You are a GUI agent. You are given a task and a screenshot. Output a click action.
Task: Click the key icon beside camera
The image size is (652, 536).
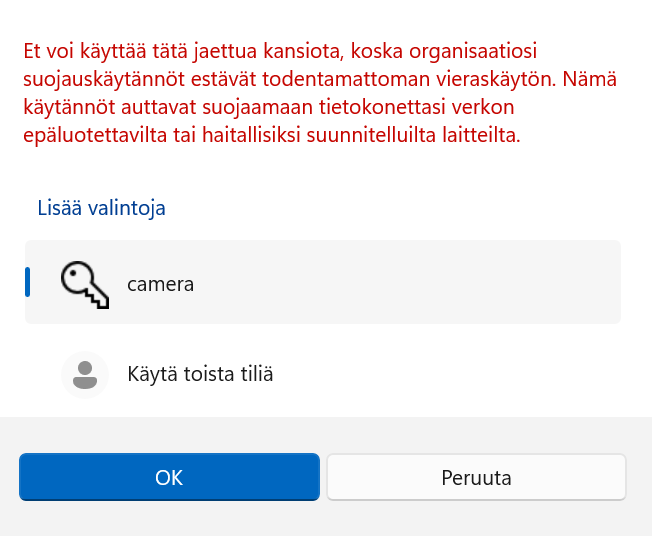[x=84, y=284]
